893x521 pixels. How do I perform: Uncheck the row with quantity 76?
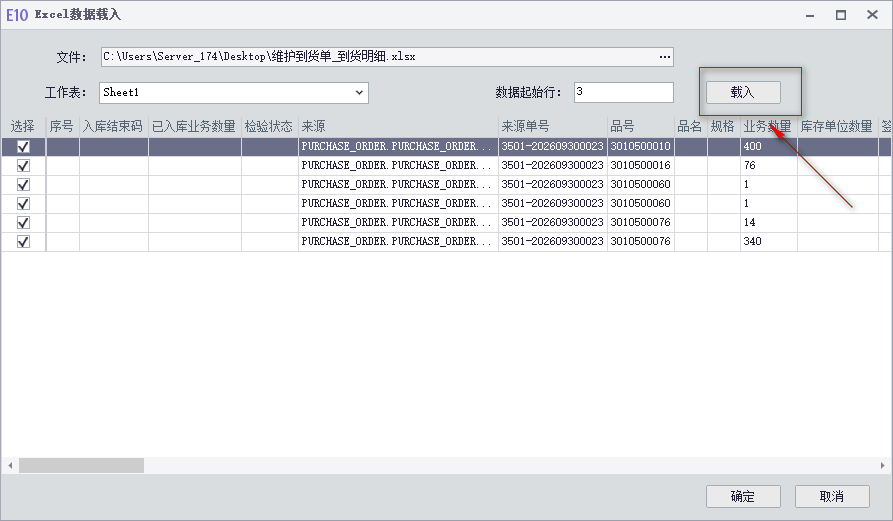pos(23,166)
